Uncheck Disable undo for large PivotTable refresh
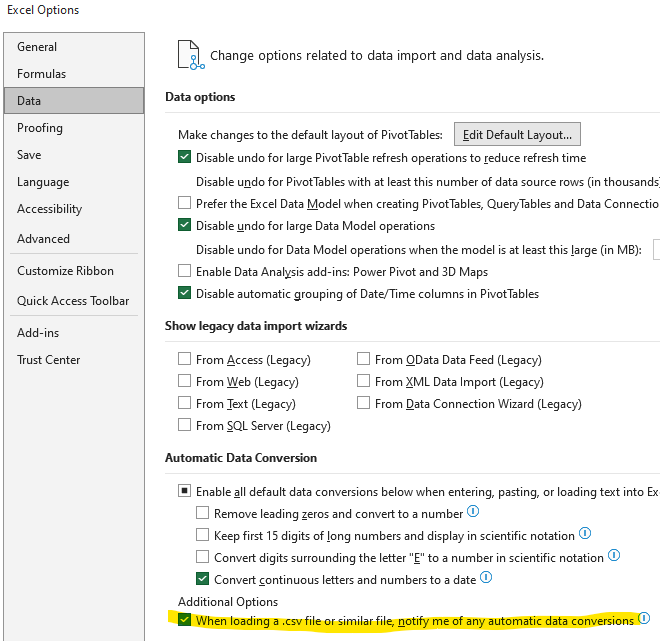The height and width of the screenshot is (641, 660). [184, 157]
